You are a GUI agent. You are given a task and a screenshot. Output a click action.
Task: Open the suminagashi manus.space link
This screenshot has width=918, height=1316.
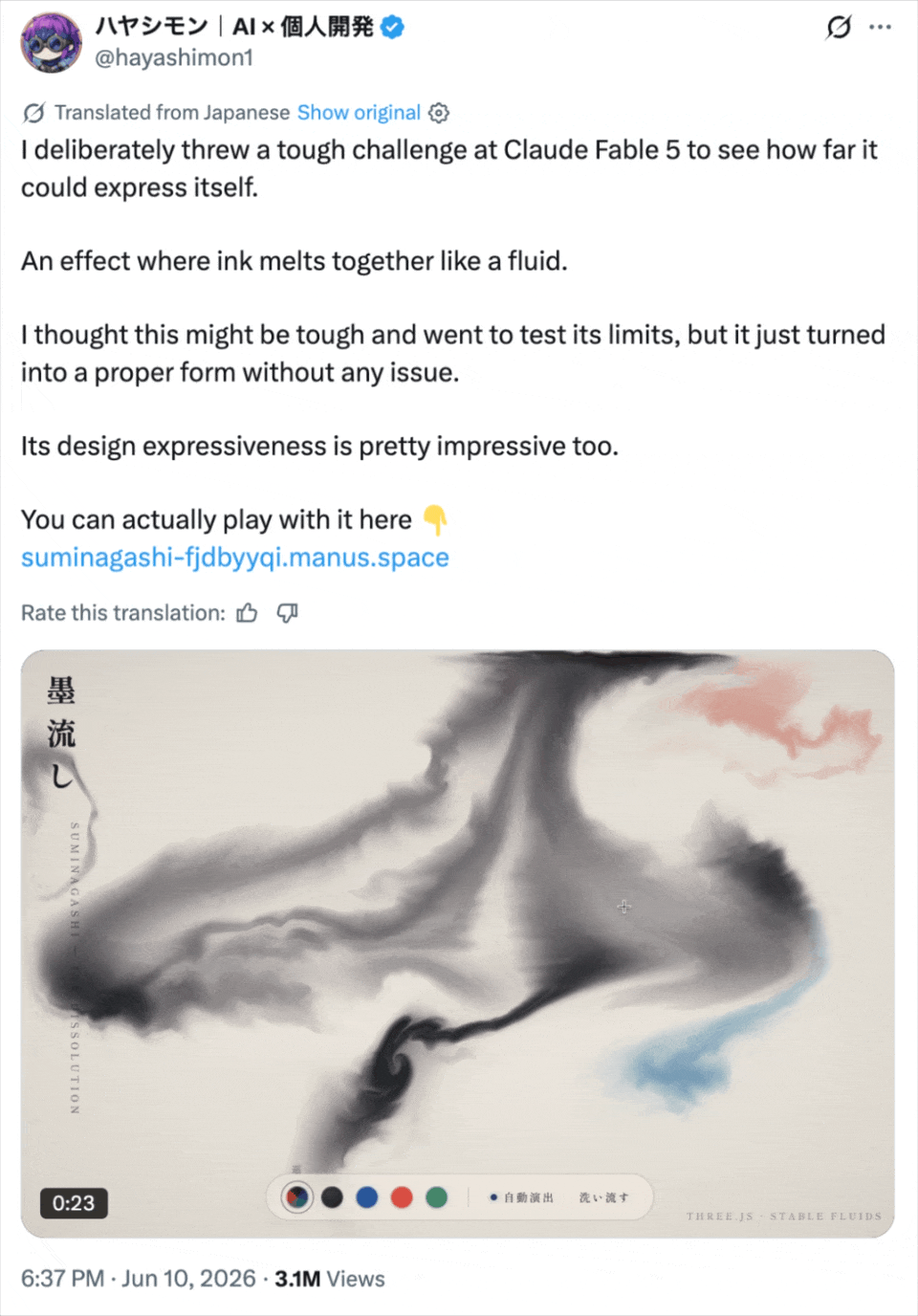tap(235, 558)
